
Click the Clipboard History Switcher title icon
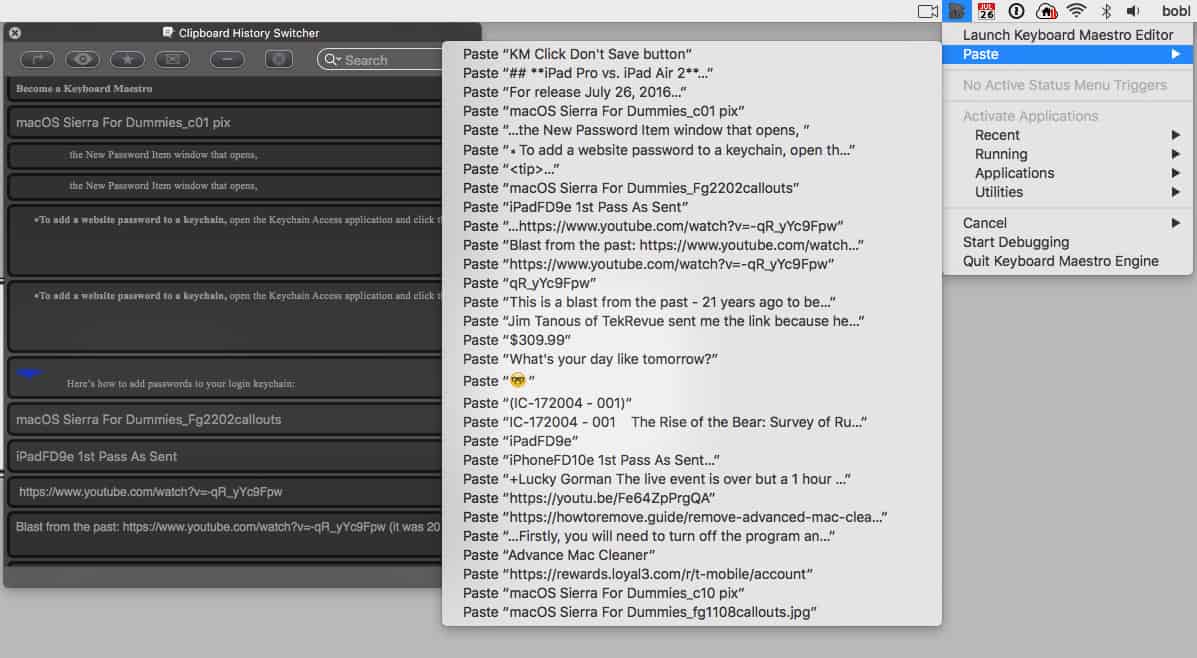(x=168, y=33)
